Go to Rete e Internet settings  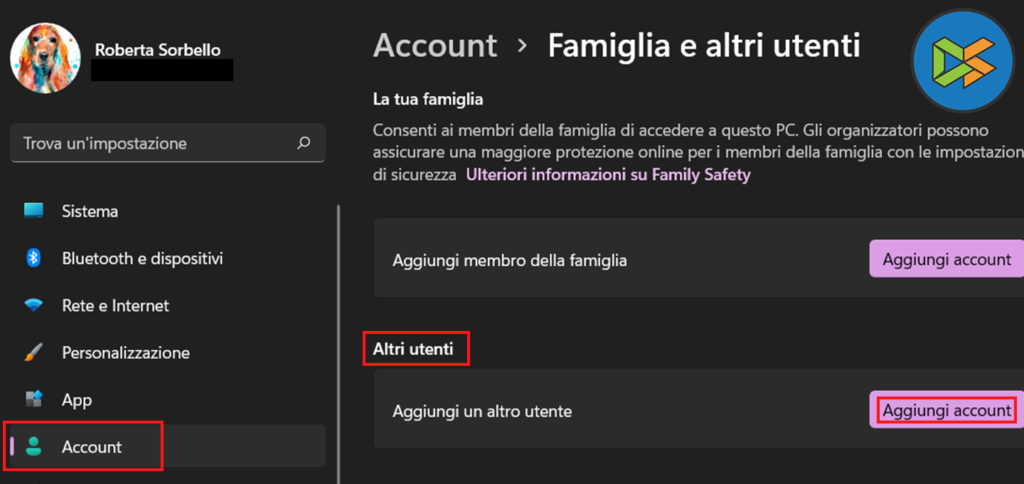click(x=115, y=305)
